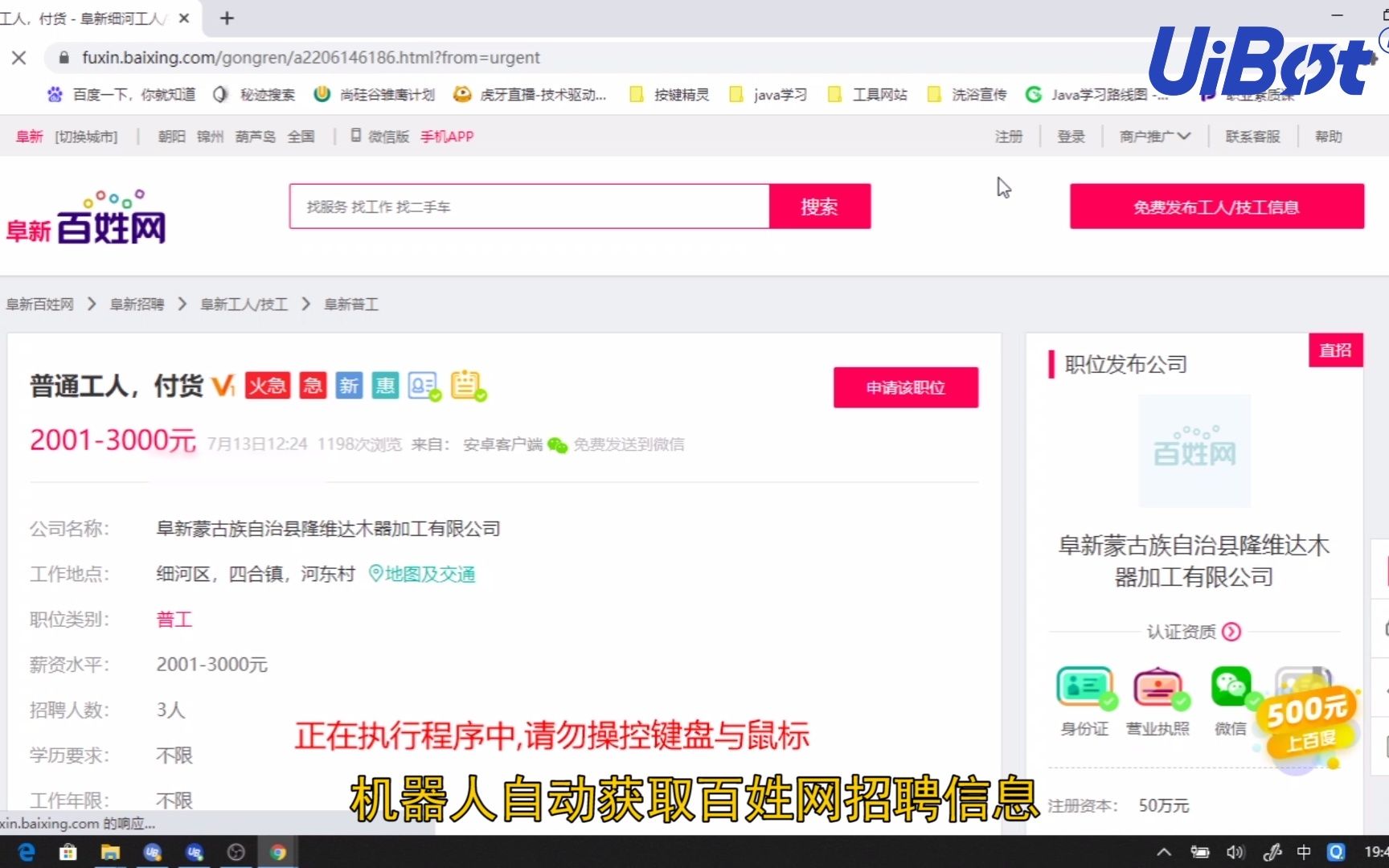Open the Java学习路线图 bookmark

(1097, 95)
